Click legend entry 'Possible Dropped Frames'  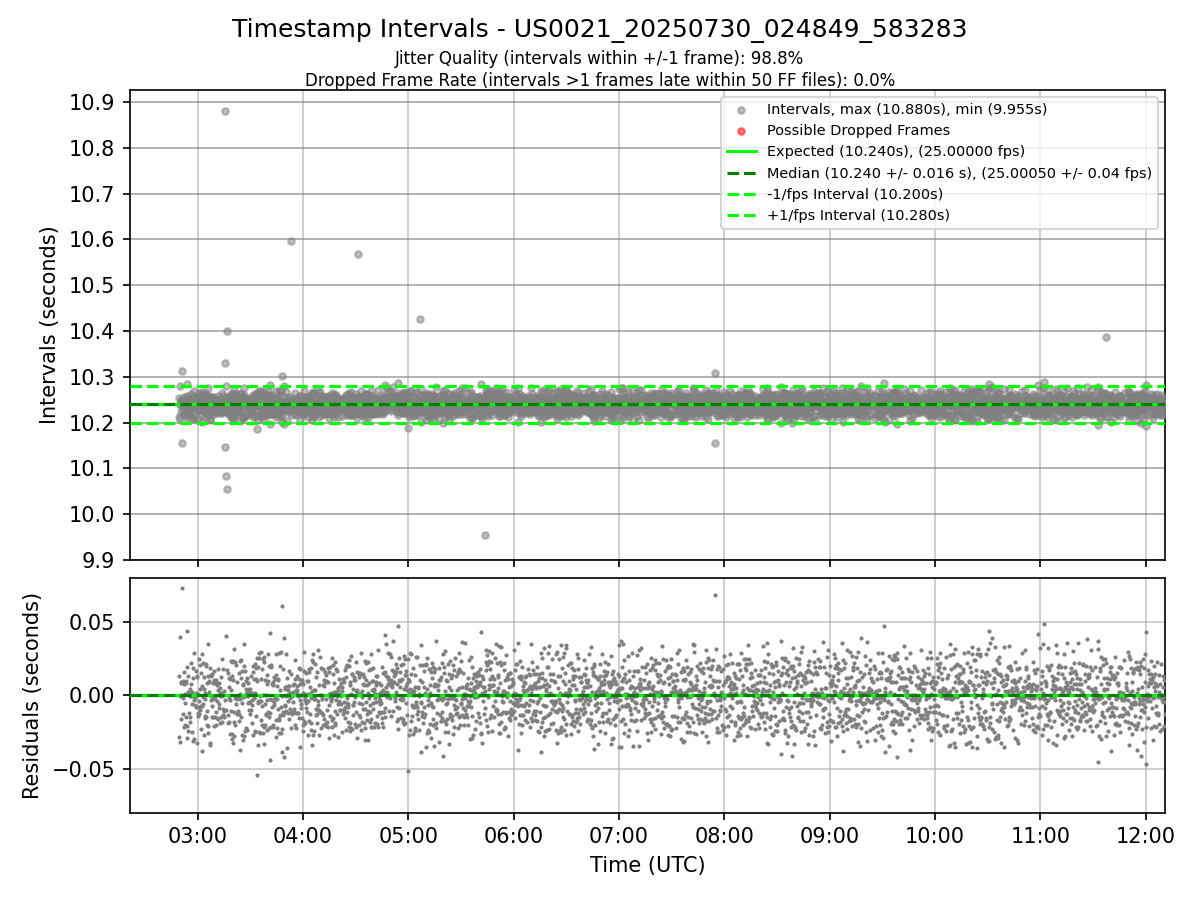tap(858, 130)
